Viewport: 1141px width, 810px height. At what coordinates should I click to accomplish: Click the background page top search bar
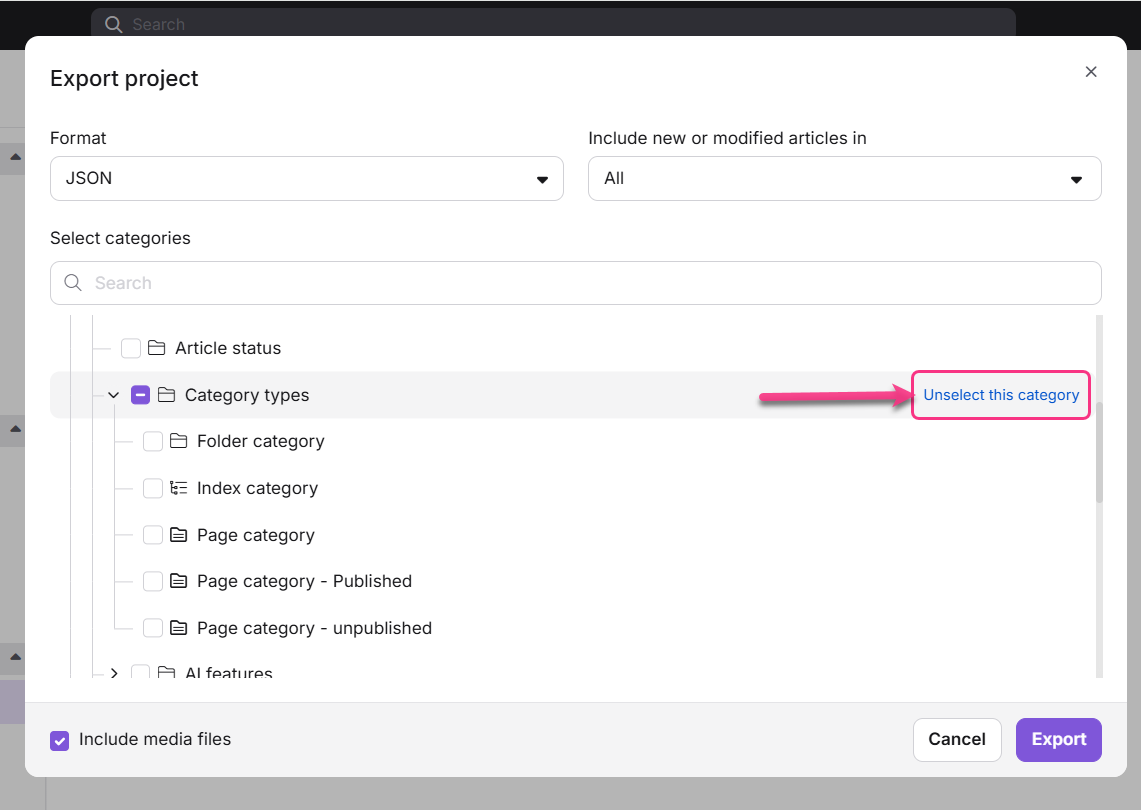click(553, 23)
